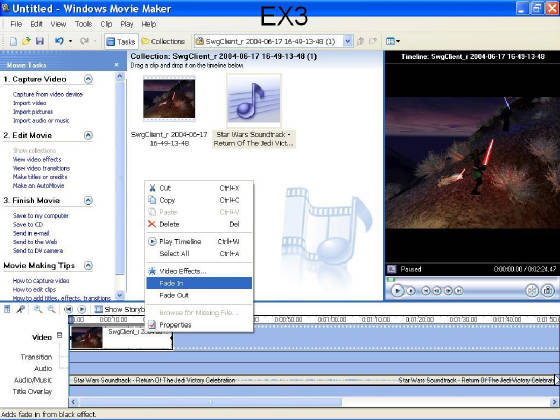
Task: Click Send to DV camera link
Action: [x=38, y=251]
